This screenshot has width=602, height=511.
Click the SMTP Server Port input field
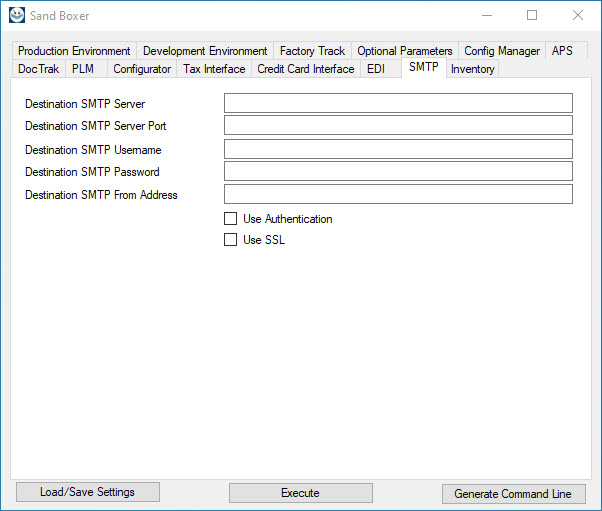tap(398, 125)
